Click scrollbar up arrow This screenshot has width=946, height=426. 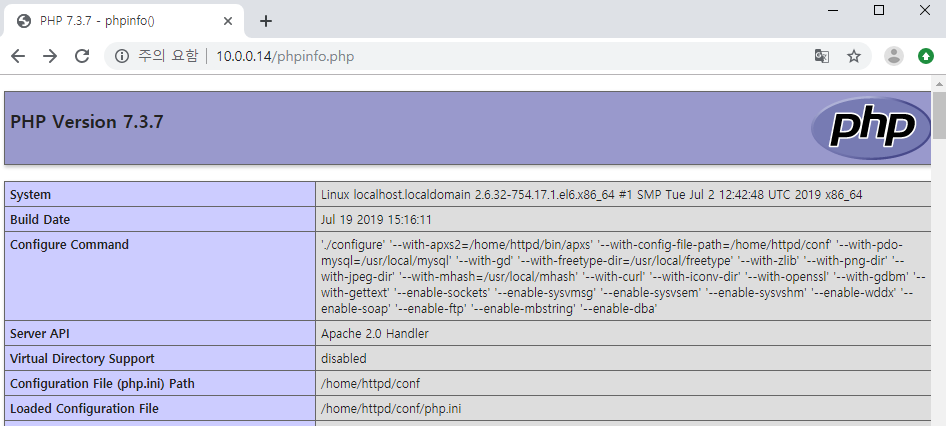coord(939,83)
